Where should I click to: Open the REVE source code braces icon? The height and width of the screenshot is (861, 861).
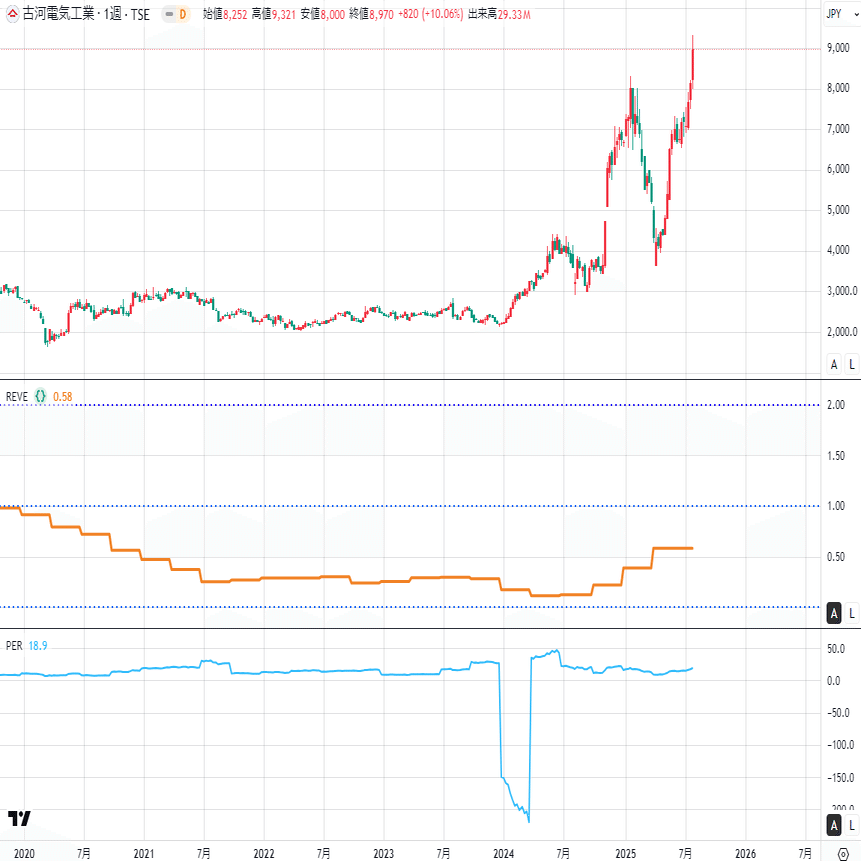point(41,396)
